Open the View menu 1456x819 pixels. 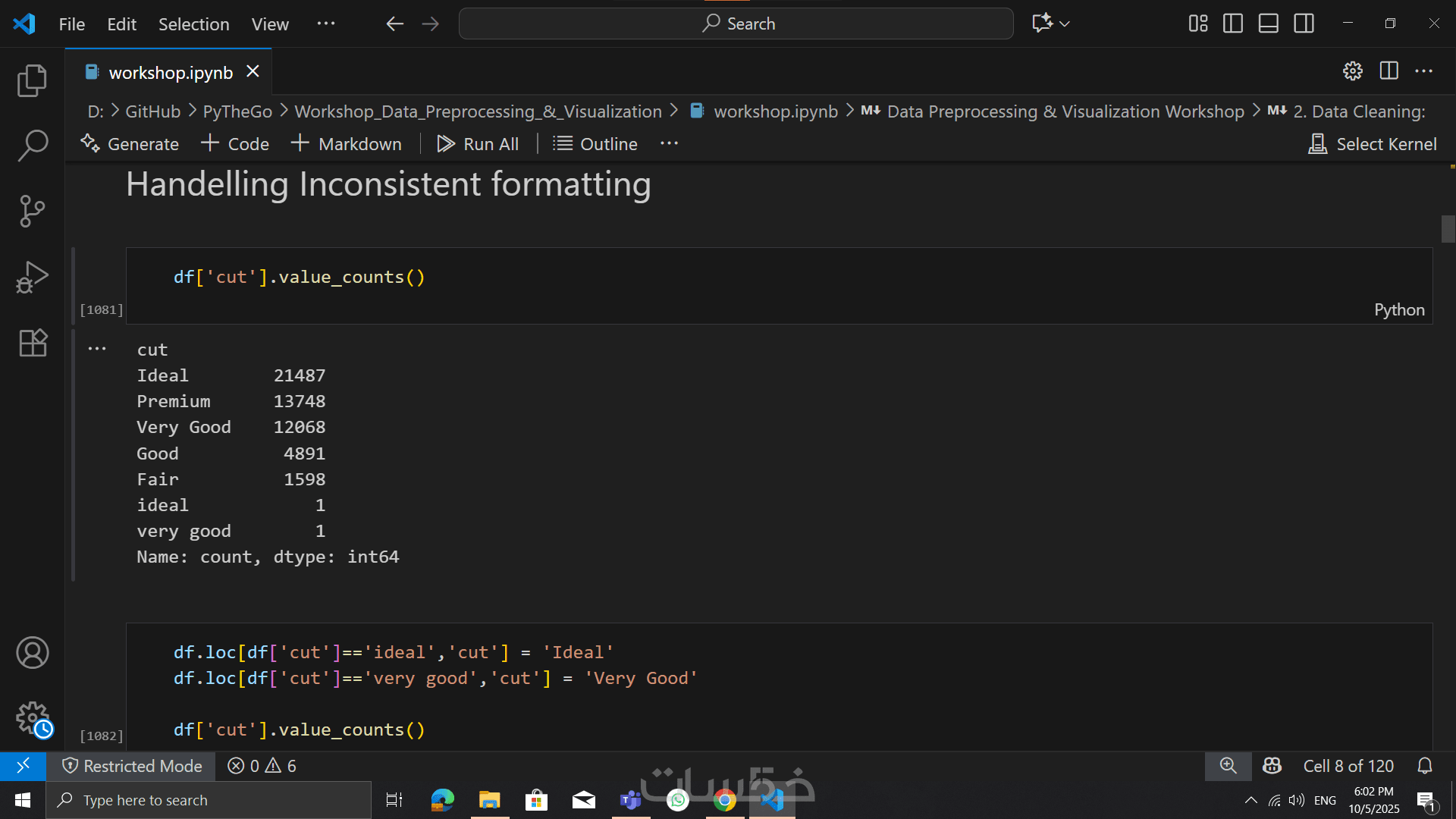[x=270, y=24]
